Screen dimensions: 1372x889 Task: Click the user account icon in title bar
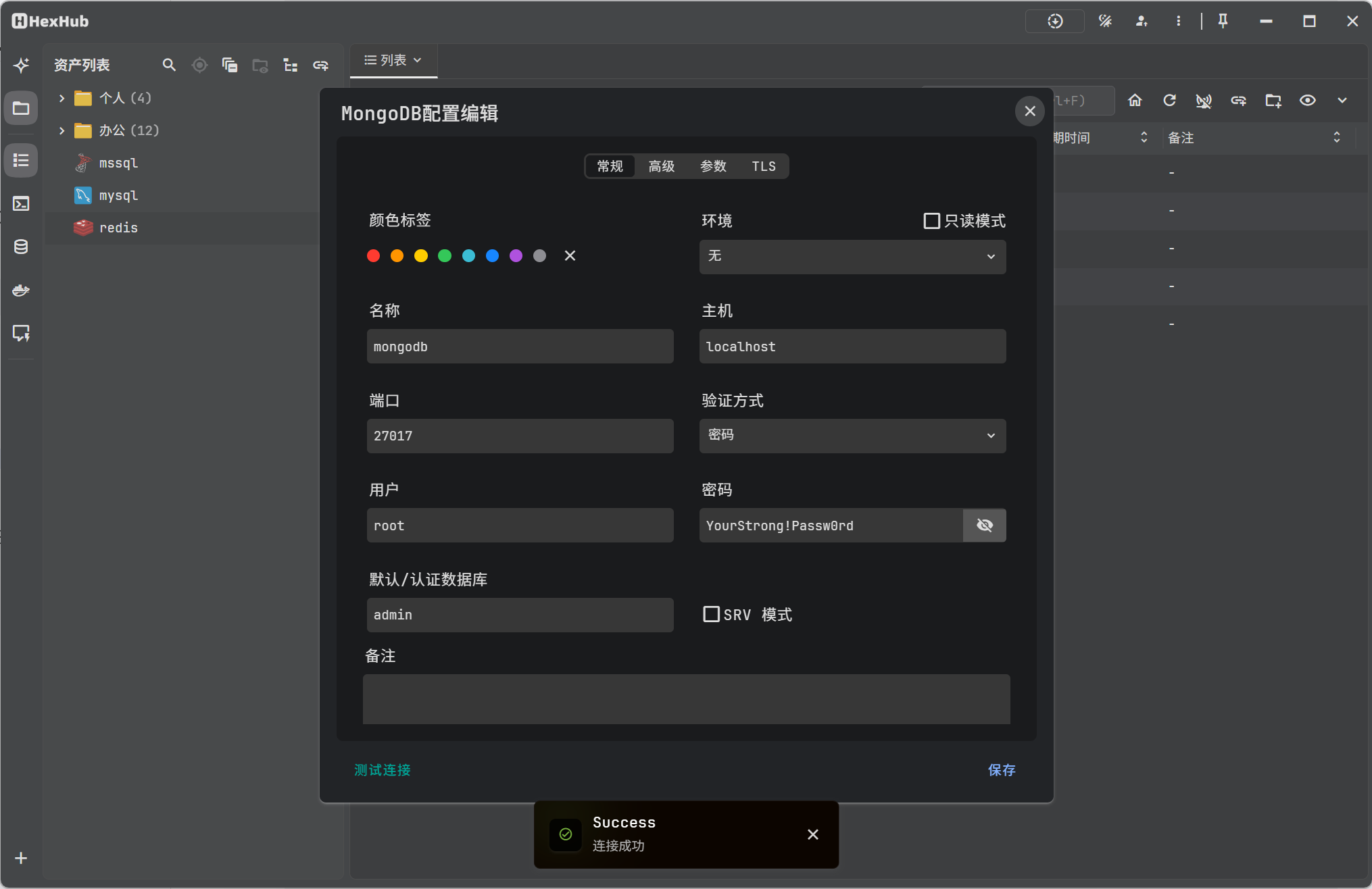coord(1142,22)
